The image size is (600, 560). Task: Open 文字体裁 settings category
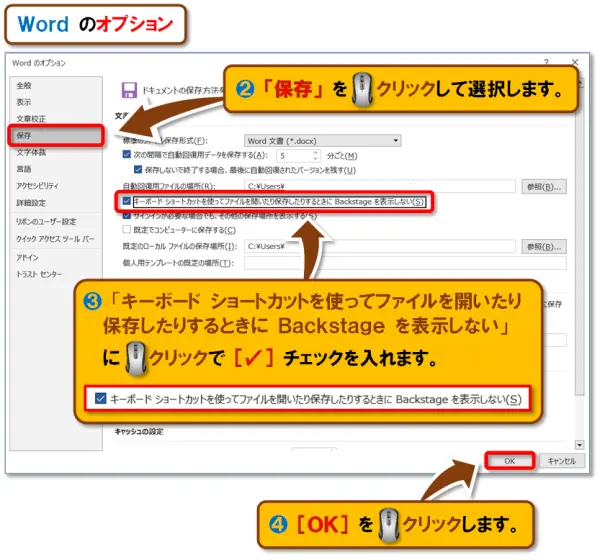31,152
